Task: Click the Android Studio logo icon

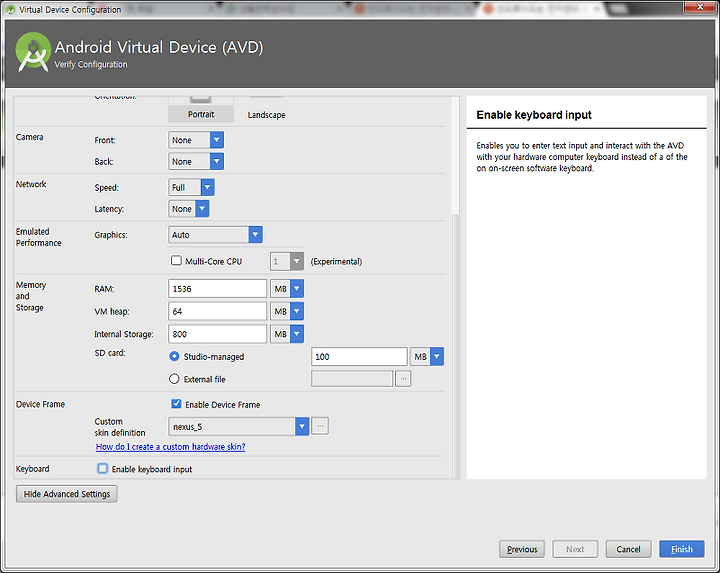Action: [x=33, y=52]
